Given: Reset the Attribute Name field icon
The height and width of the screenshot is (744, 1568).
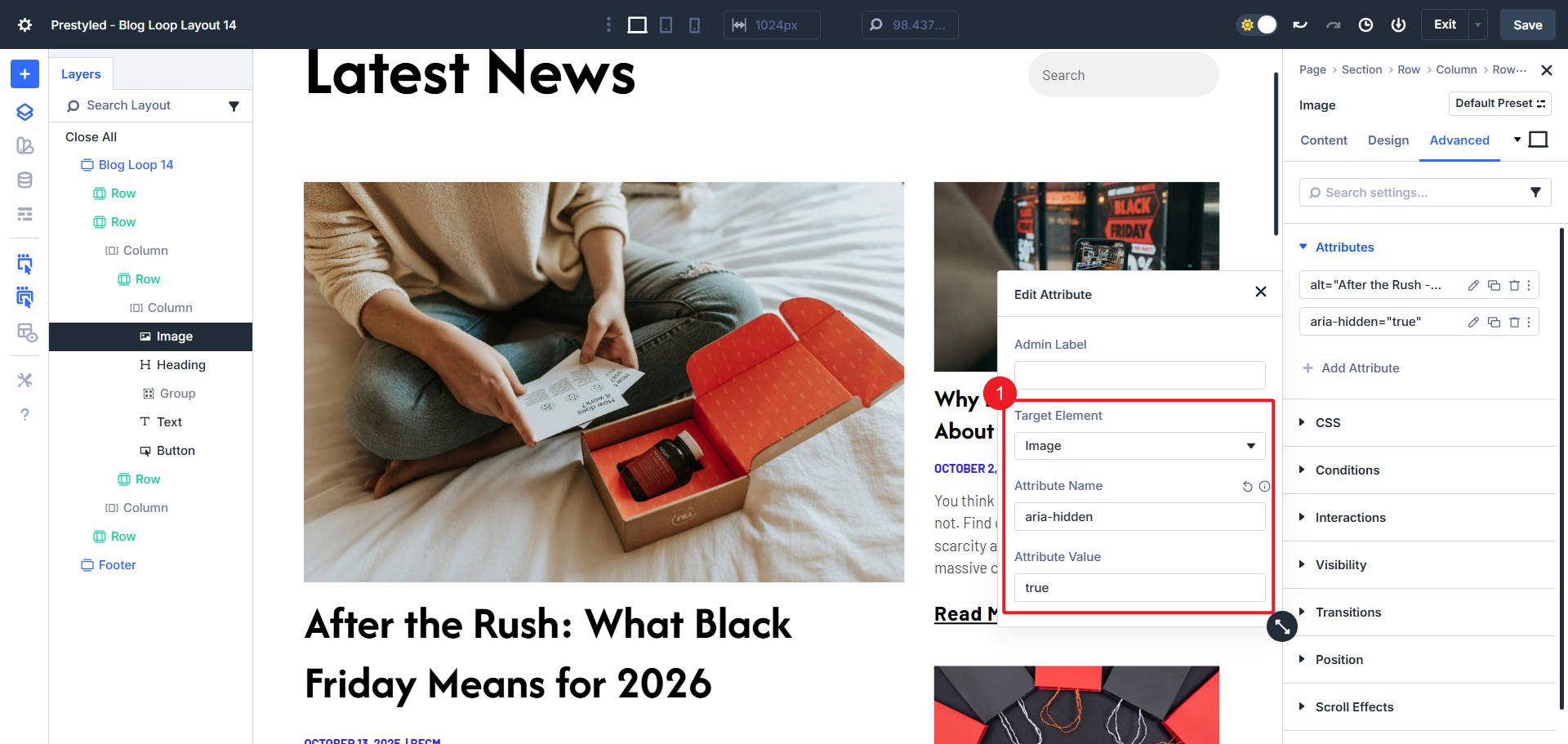Looking at the screenshot, I should pyautogui.click(x=1247, y=487).
